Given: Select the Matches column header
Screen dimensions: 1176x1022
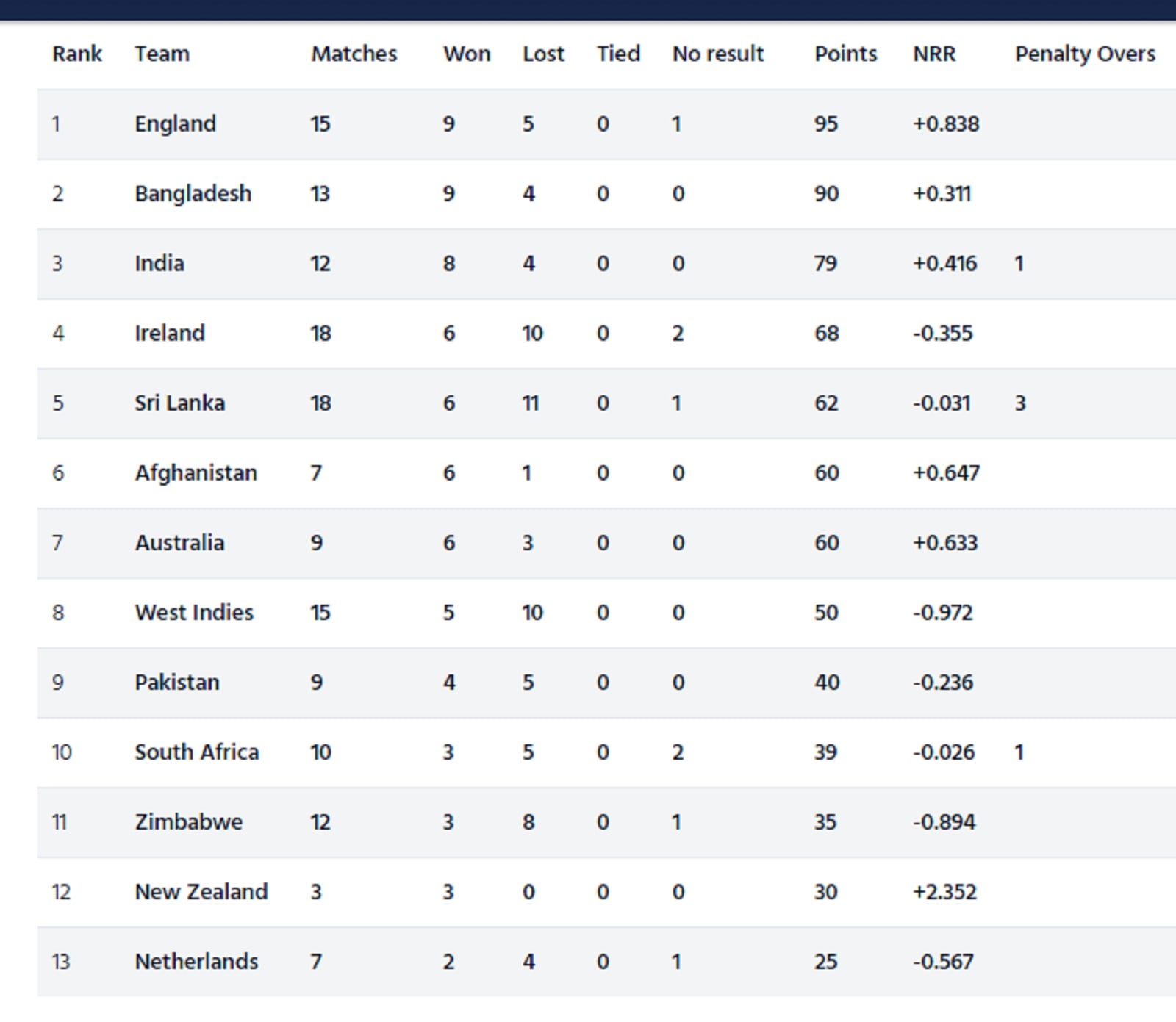Looking at the screenshot, I should (x=354, y=54).
